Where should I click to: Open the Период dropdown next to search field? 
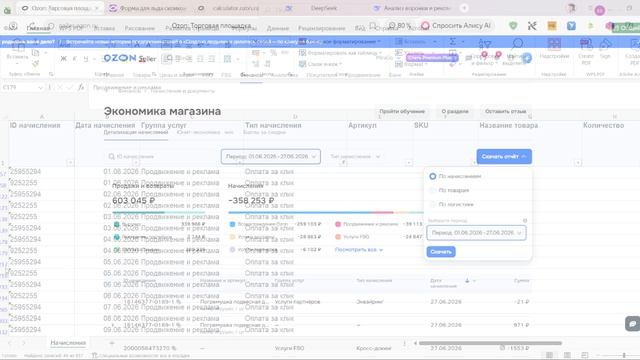click(x=271, y=156)
